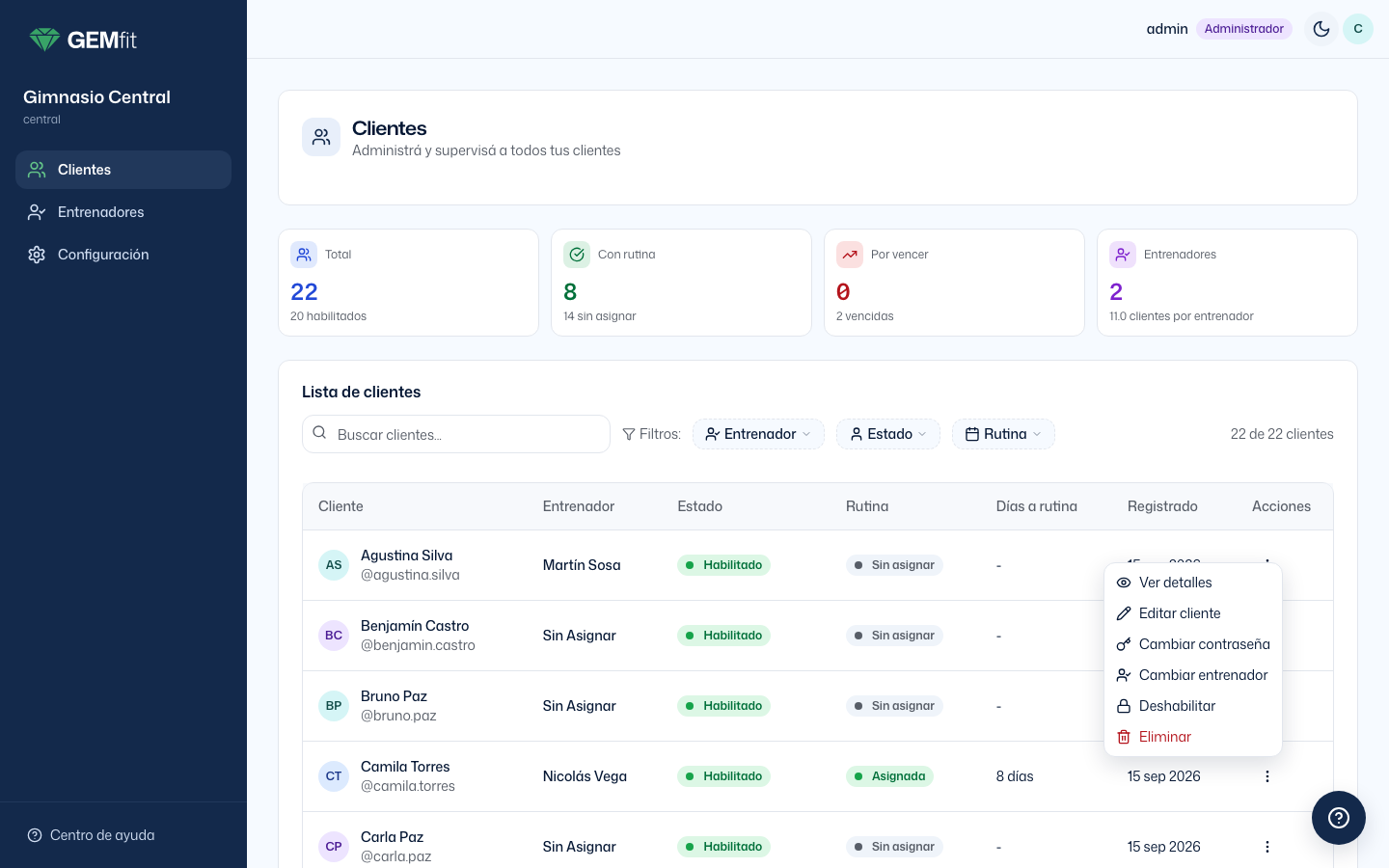Click the GEMfit diamond logo
The image size is (1389, 868).
pos(44,40)
